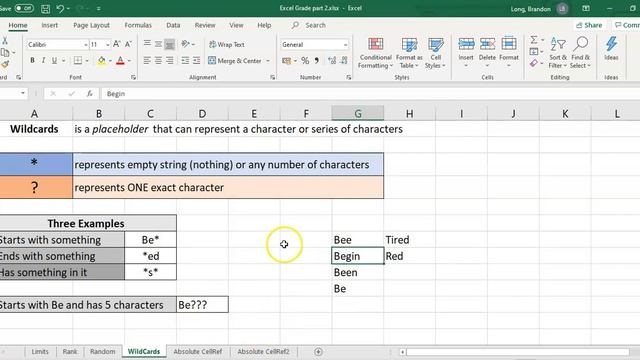Click the Undo arrow icon
Viewport: 640px width, 360px height.
tap(60, 9)
